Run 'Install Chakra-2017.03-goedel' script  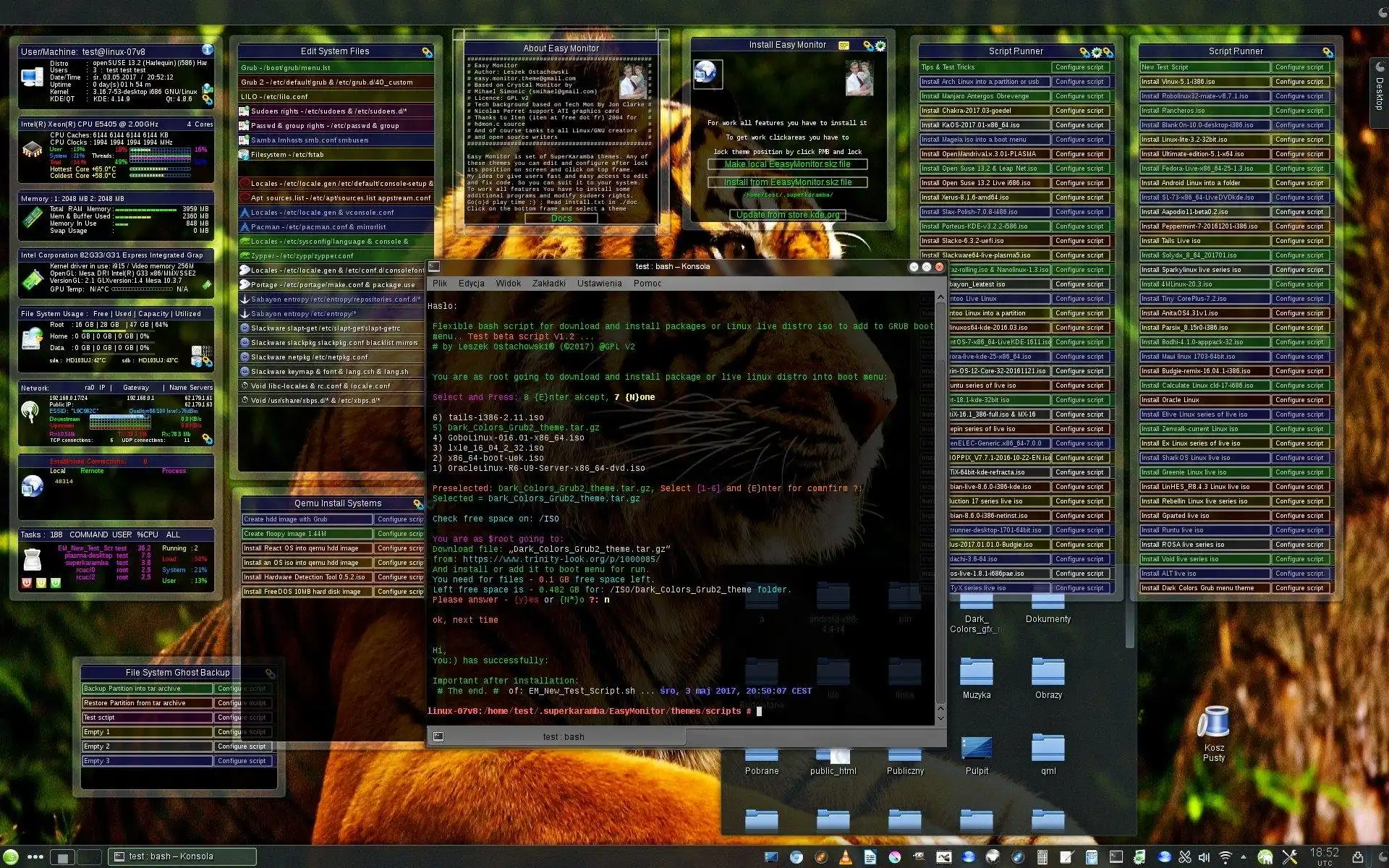coord(984,111)
